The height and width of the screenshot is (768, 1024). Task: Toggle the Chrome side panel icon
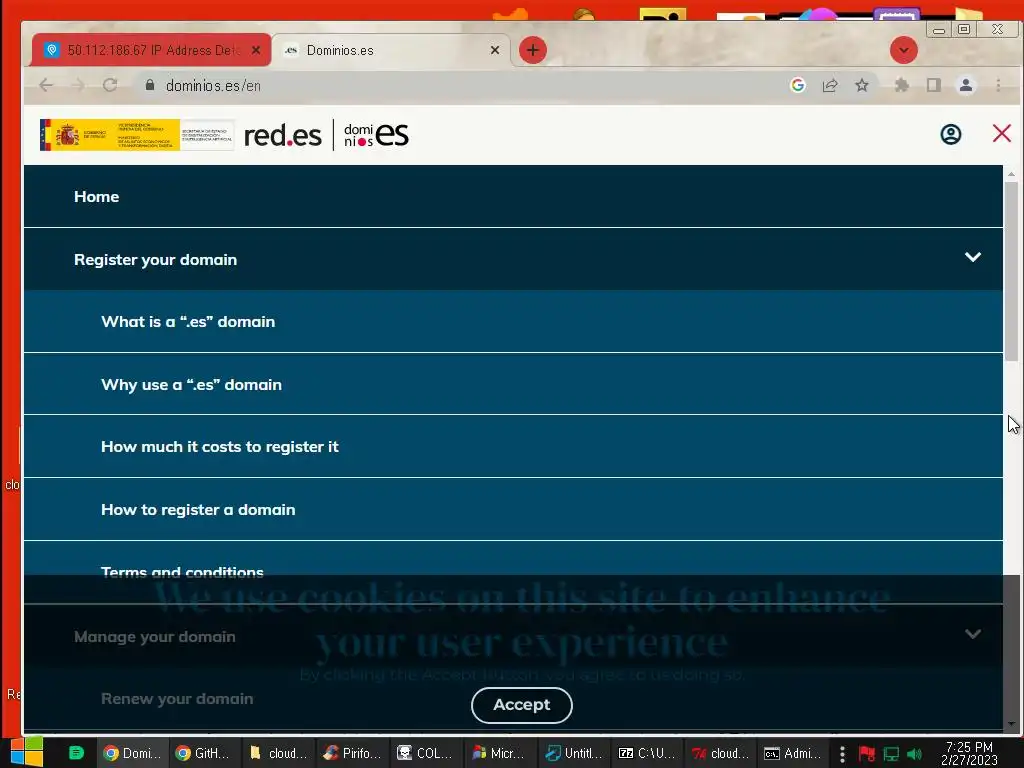point(934,85)
